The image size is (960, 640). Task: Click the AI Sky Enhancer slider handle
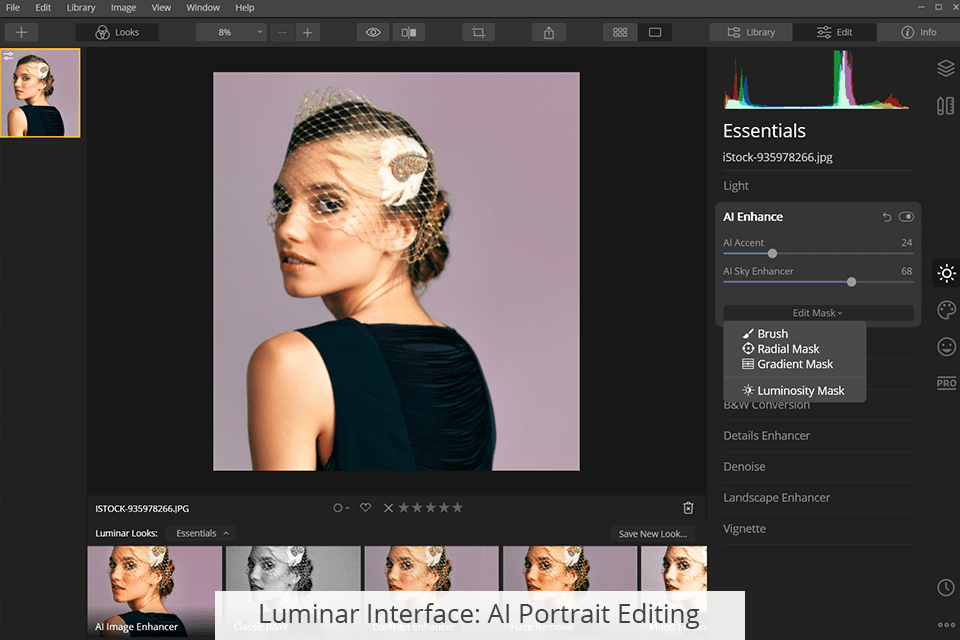pyautogui.click(x=851, y=282)
